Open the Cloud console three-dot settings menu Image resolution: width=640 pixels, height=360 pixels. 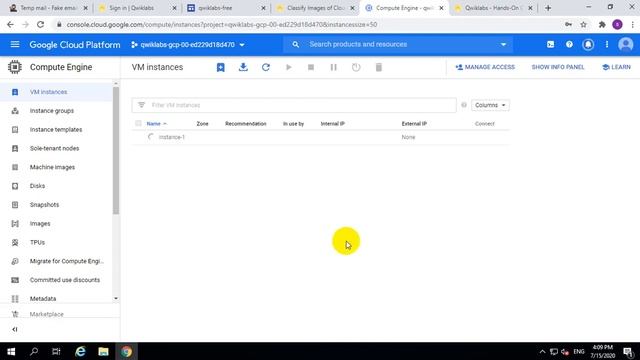click(607, 44)
